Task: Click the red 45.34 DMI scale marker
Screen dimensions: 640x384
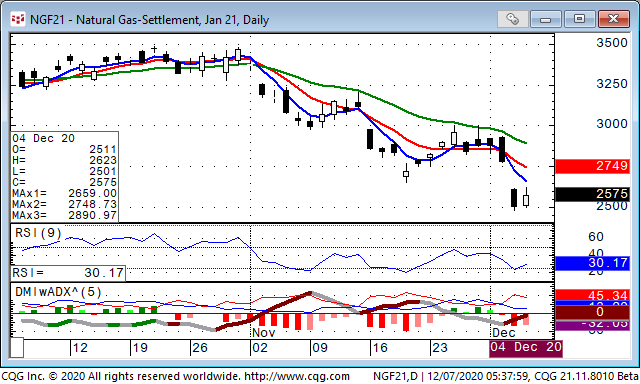Action: click(592, 295)
